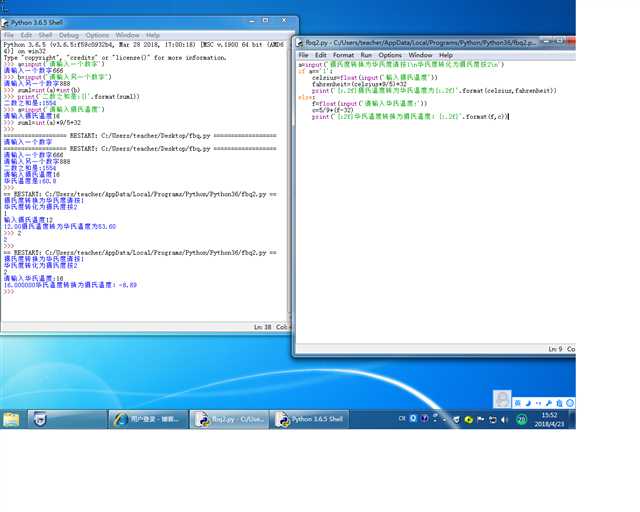
Task: Open Edit menu in fbq2.py editor
Action: tap(321, 55)
